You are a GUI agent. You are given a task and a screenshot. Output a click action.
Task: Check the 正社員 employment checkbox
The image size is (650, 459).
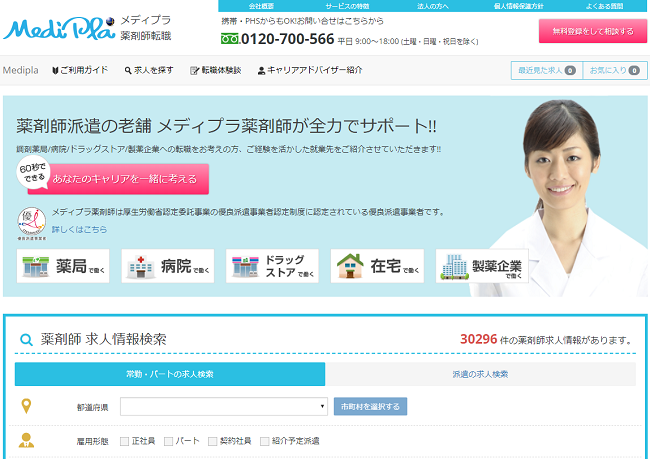tap(124, 441)
